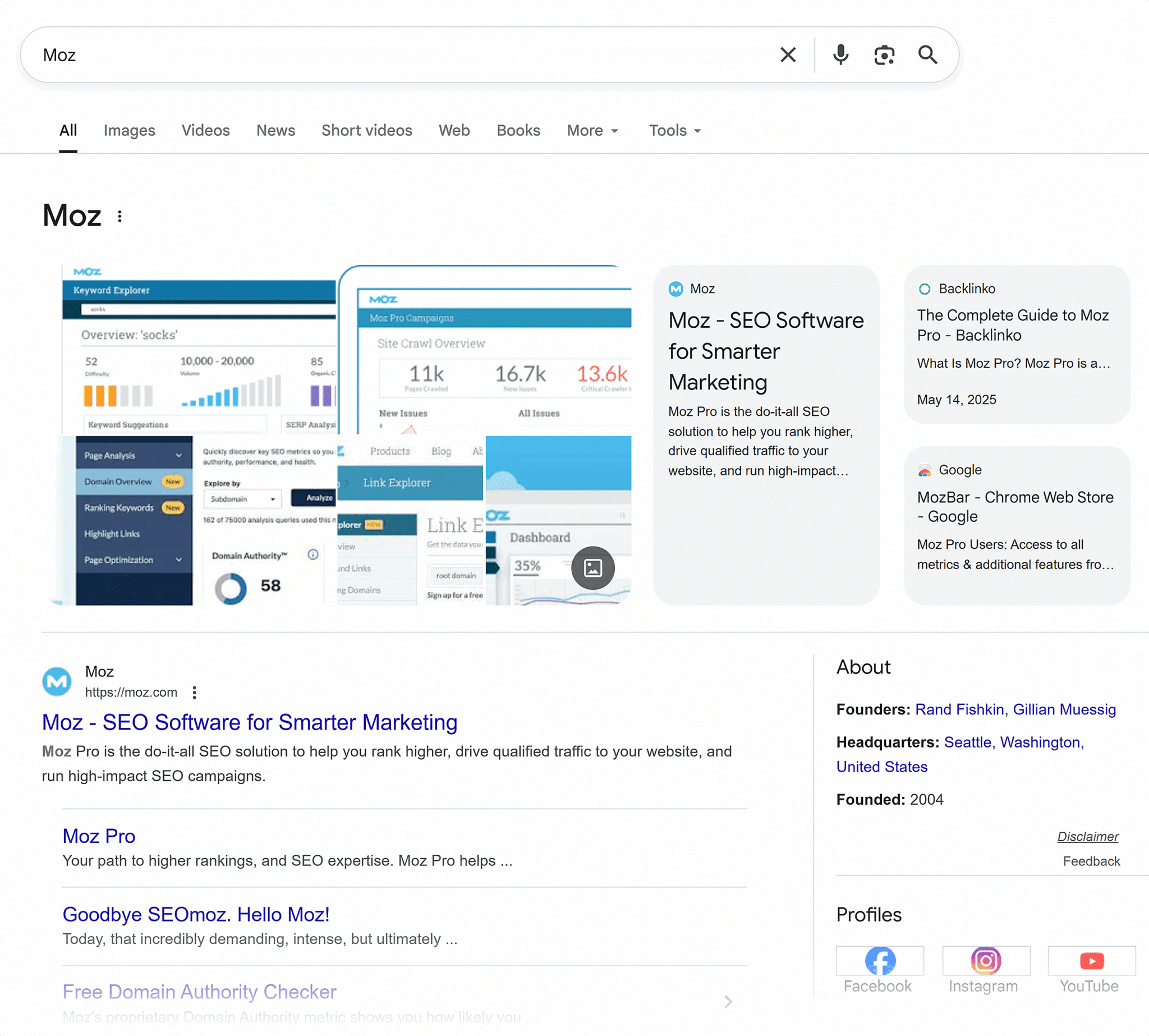Open three-dot options next to https://moz.com
The height and width of the screenshot is (1036, 1149).
(x=195, y=692)
